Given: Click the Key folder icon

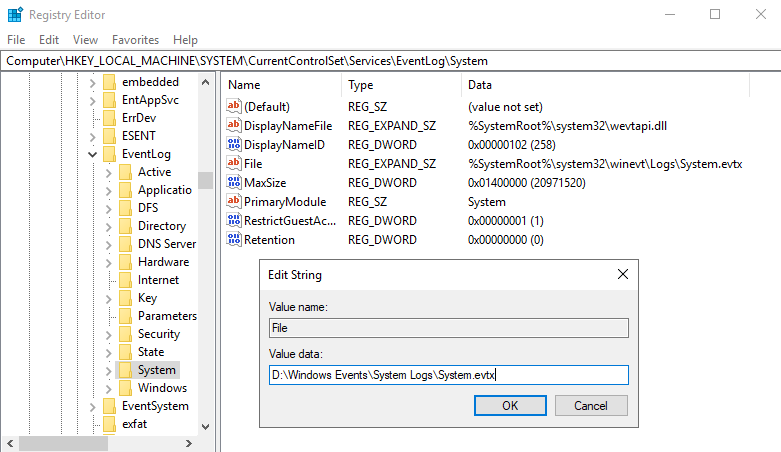Looking at the screenshot, I should click(125, 298).
